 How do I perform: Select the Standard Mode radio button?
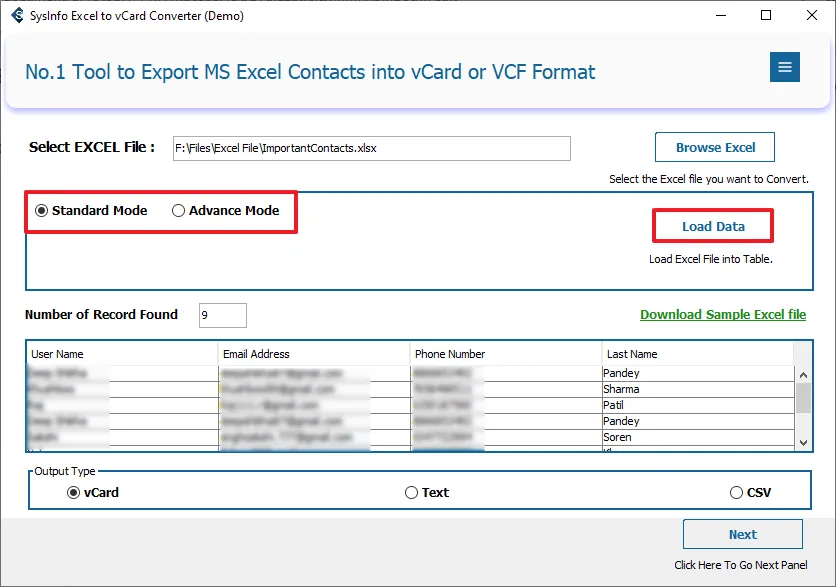coord(42,211)
